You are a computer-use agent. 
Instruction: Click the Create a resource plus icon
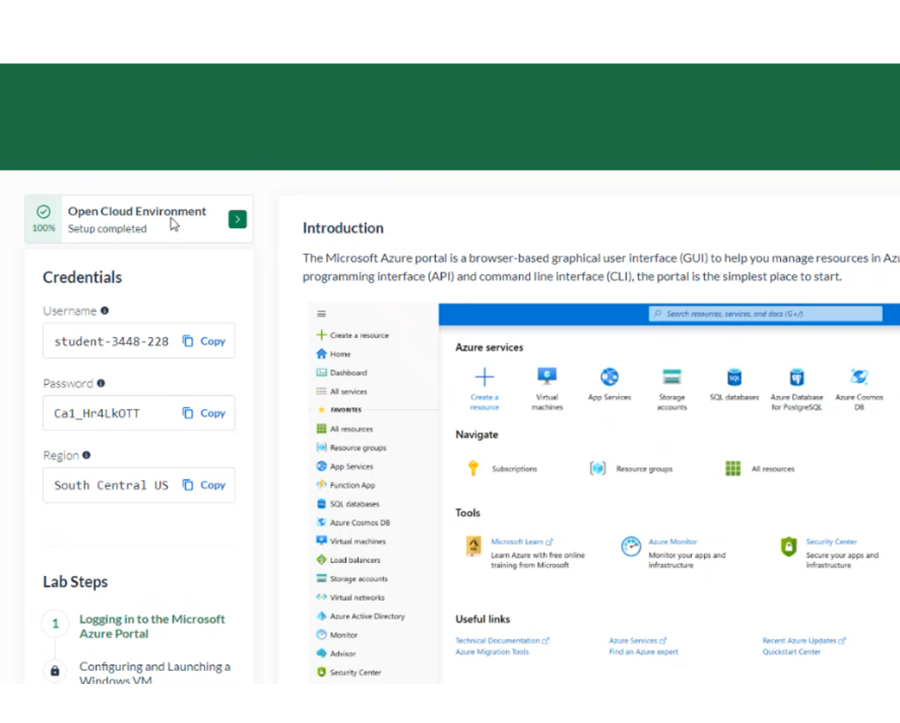coord(484,377)
